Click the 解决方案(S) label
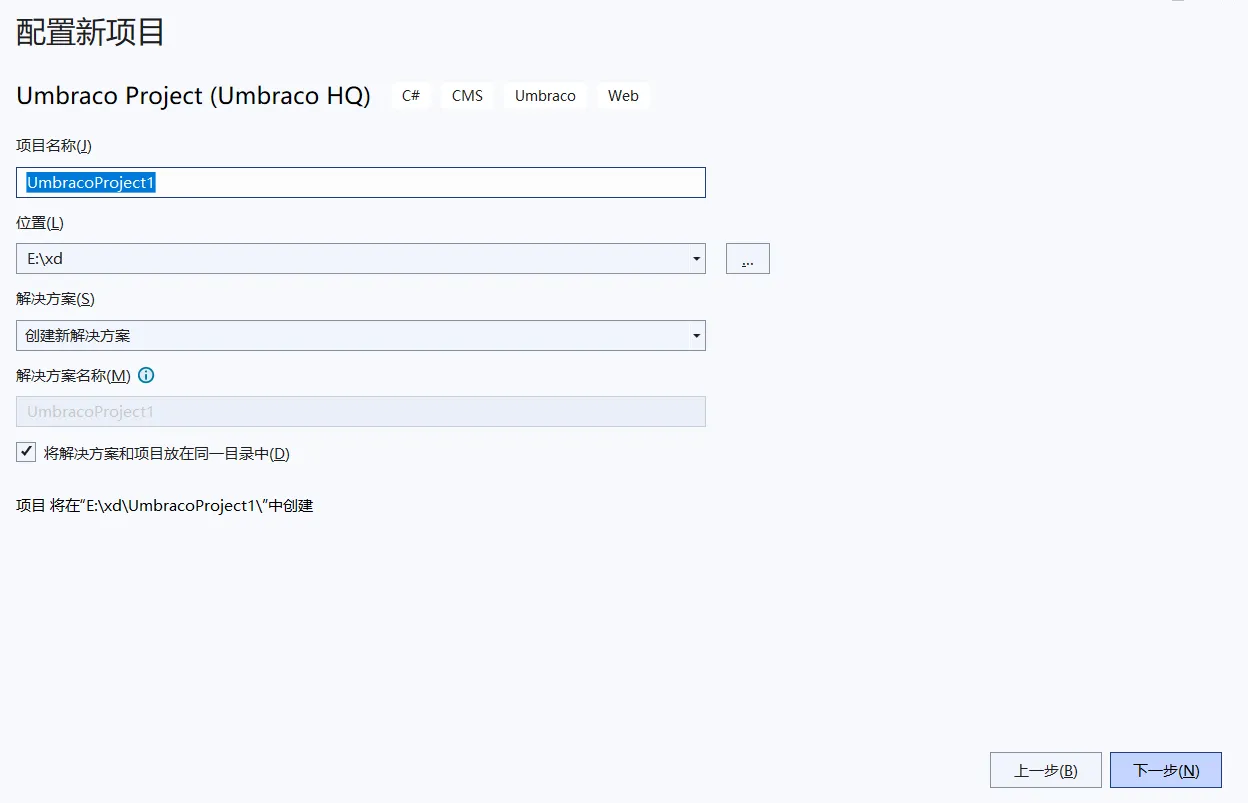 [x=55, y=299]
